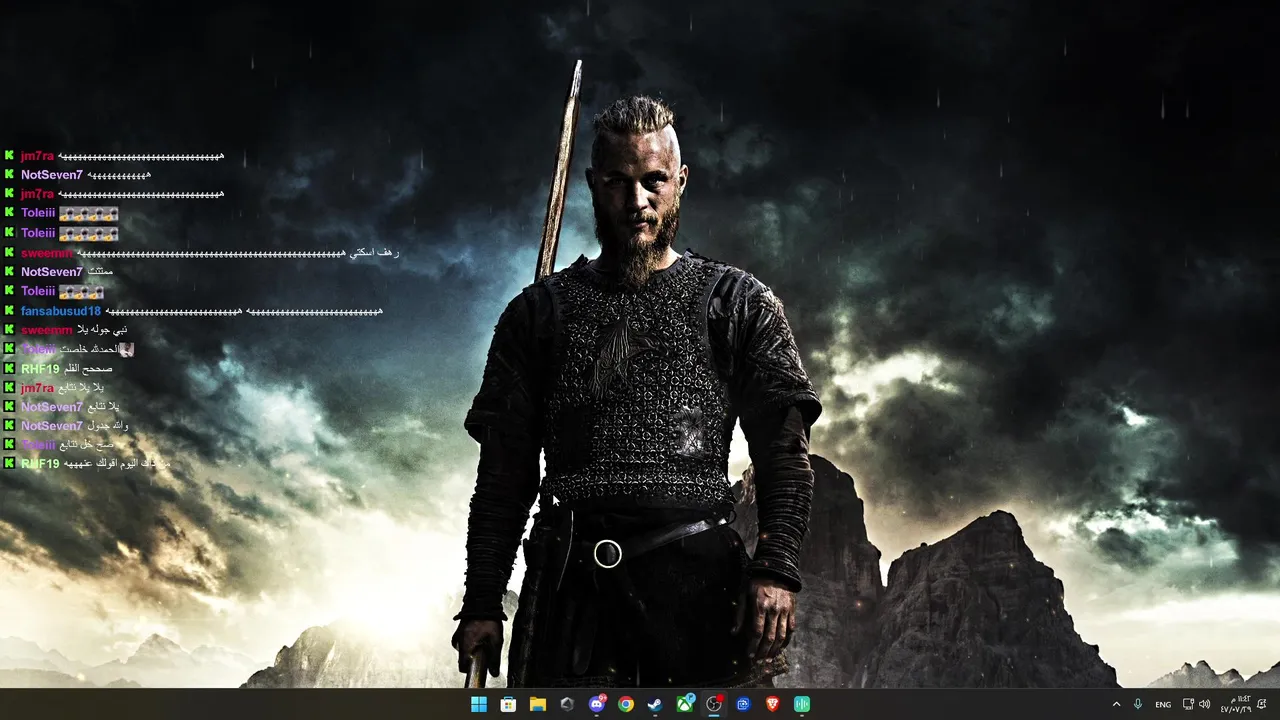Open the green waveform app on taskbar
The height and width of the screenshot is (720, 1280).
pyautogui.click(x=802, y=704)
